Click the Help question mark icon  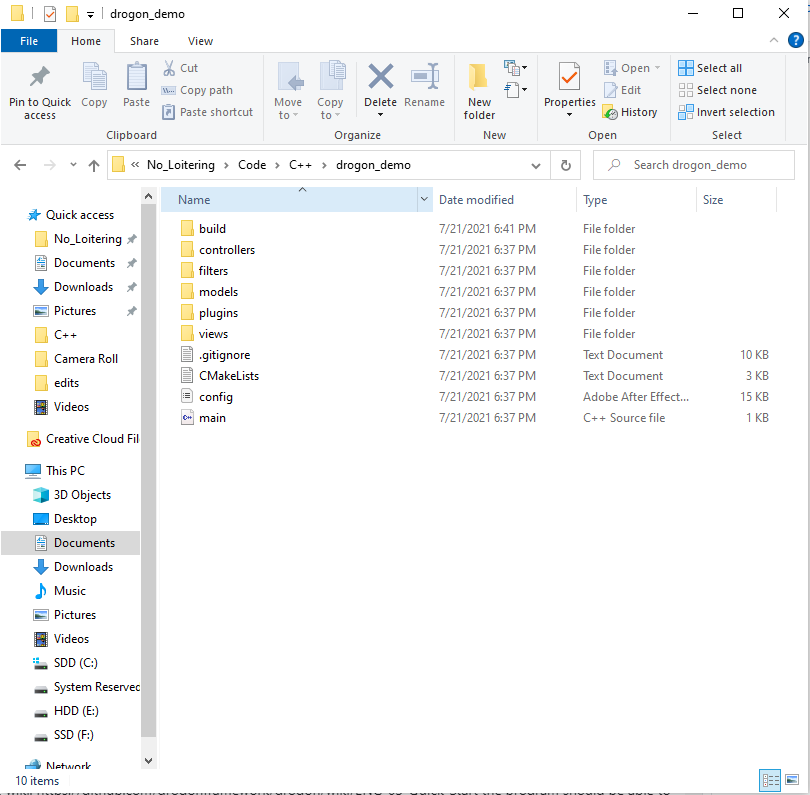(796, 40)
